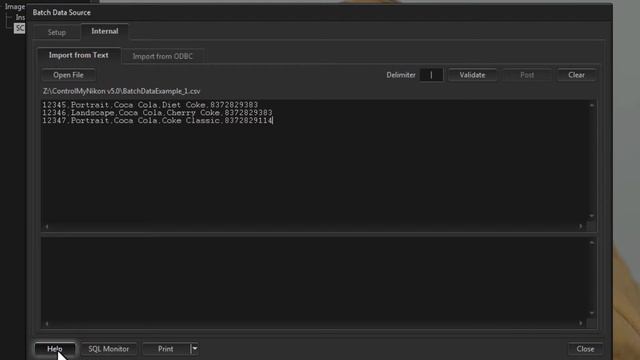
Task: Click the Validate button
Action: [472, 75]
